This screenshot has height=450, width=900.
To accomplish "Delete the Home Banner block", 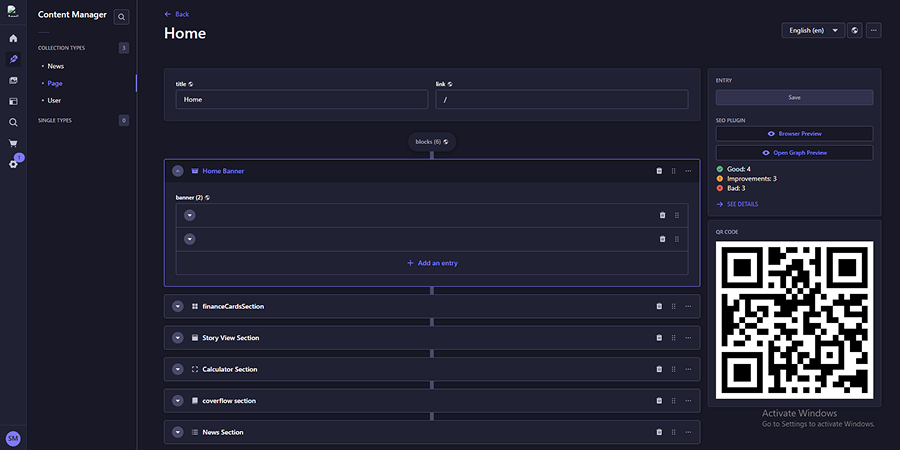I will [659, 171].
